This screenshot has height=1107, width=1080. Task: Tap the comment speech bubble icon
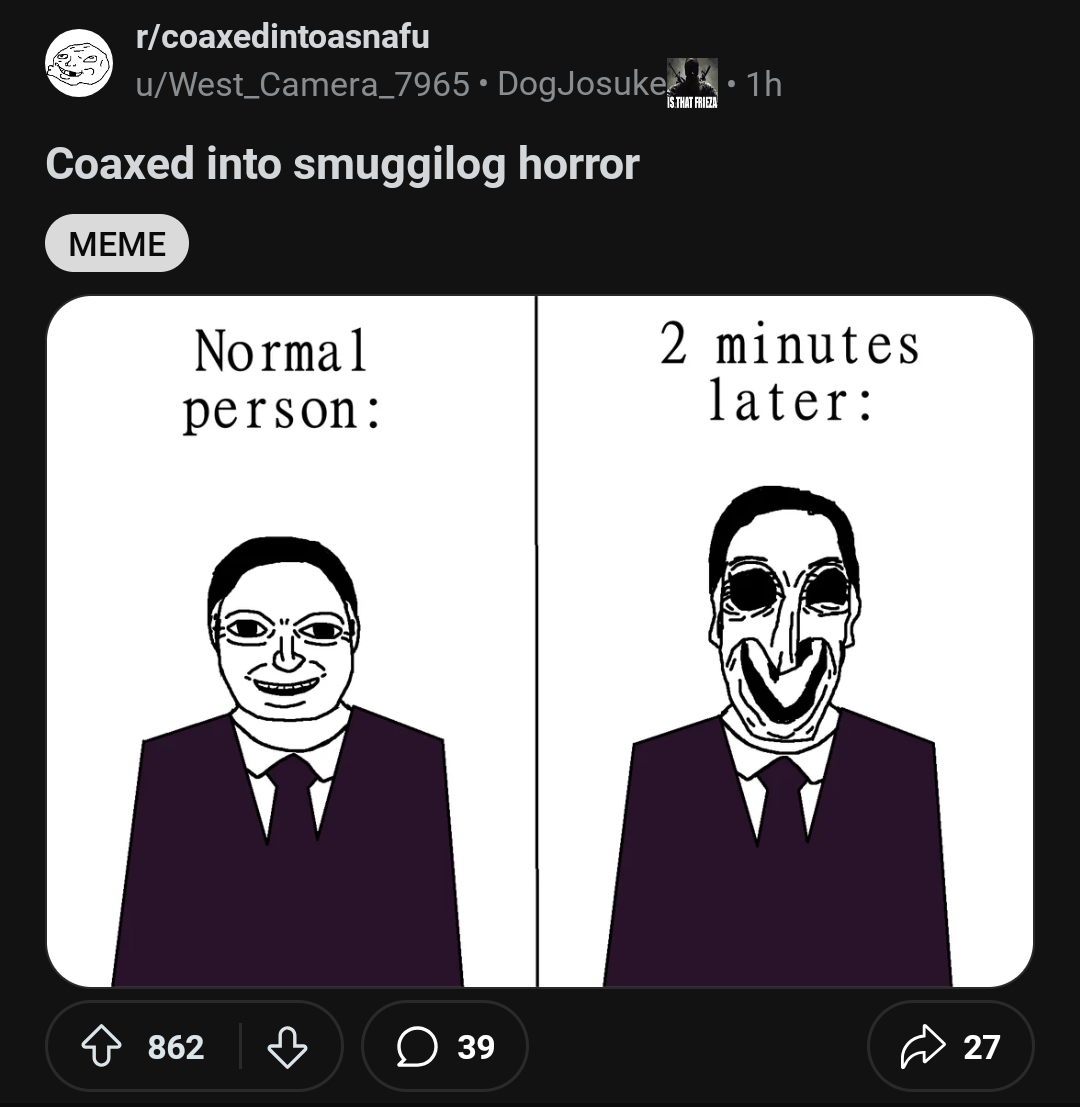pos(414,1046)
